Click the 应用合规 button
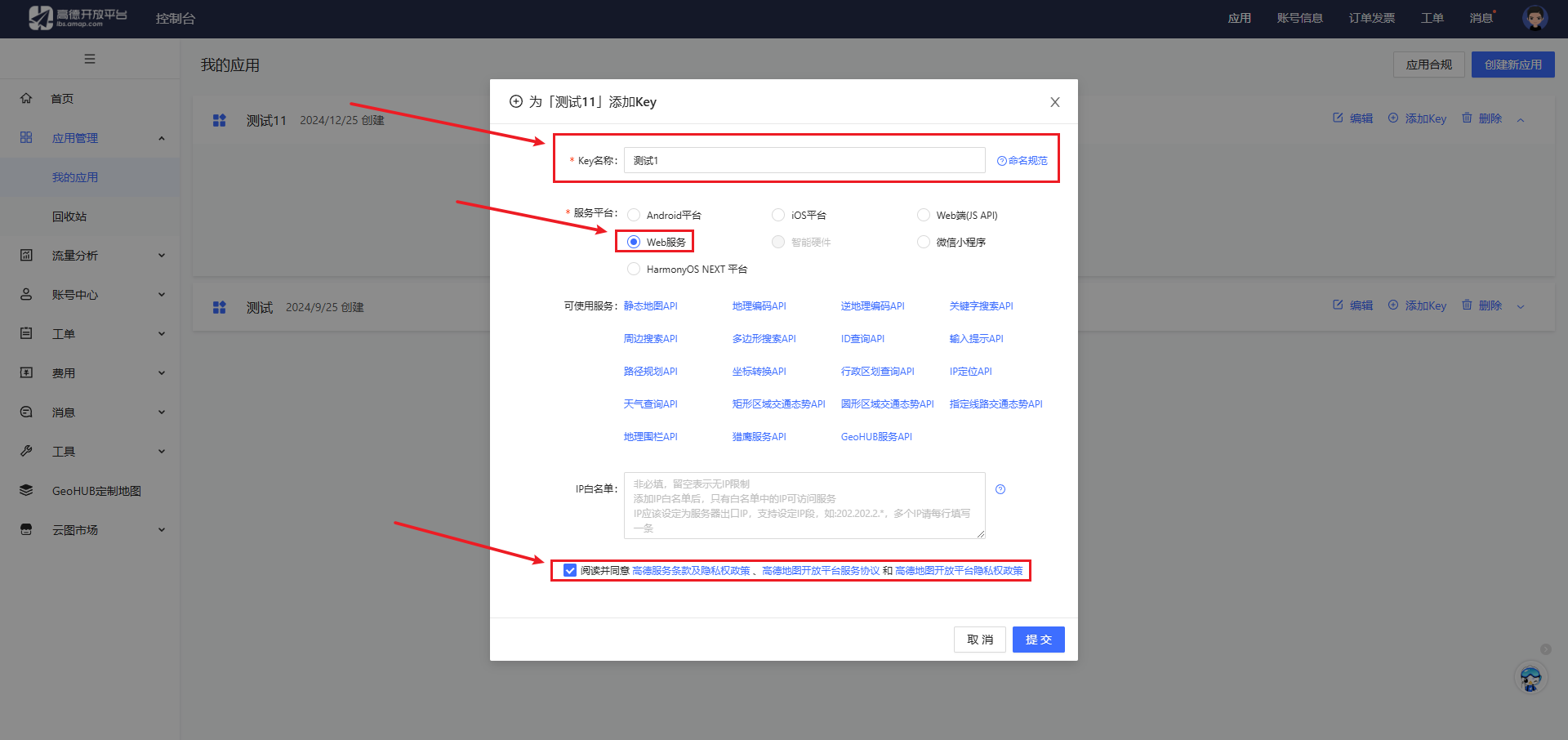 click(1429, 65)
